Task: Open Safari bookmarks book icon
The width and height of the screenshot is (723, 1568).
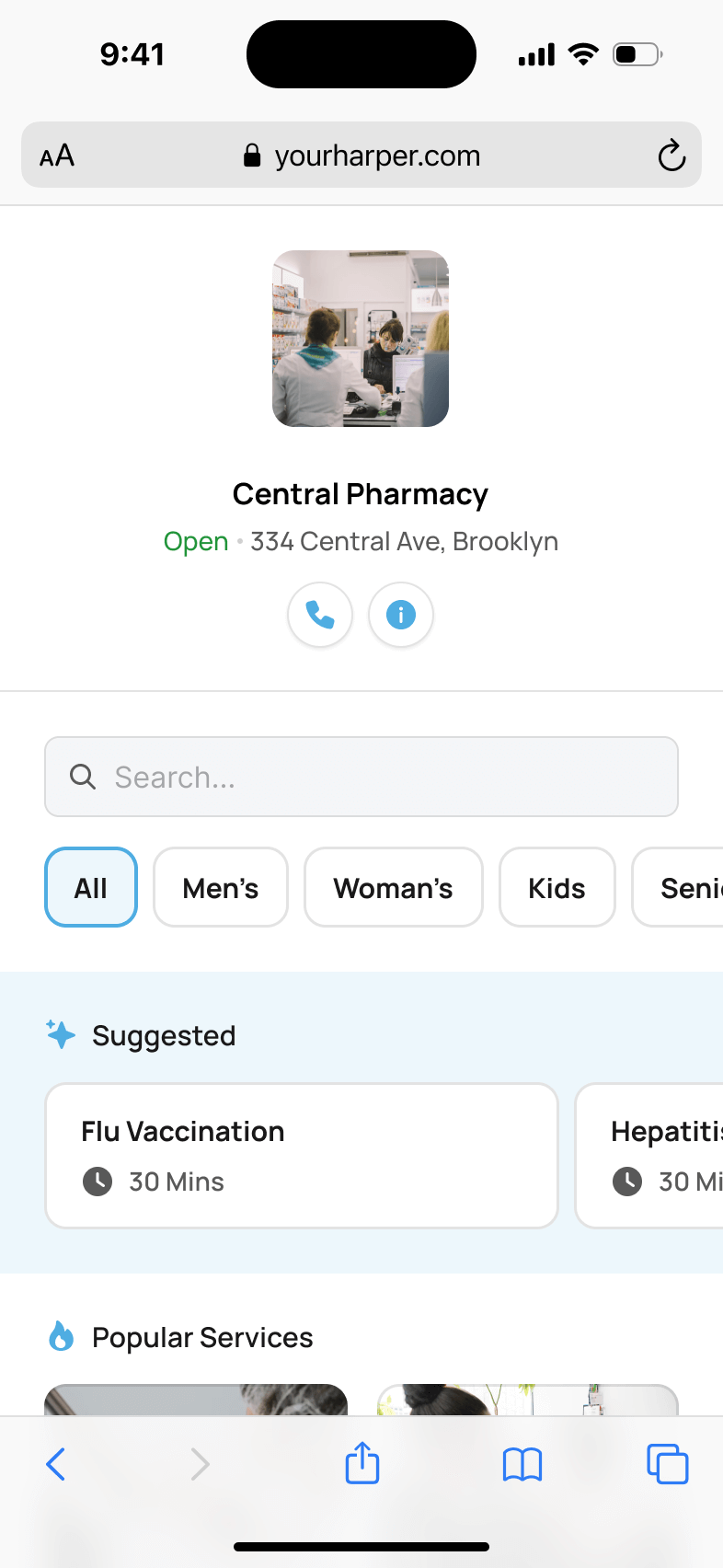Action: pyautogui.click(x=522, y=1464)
